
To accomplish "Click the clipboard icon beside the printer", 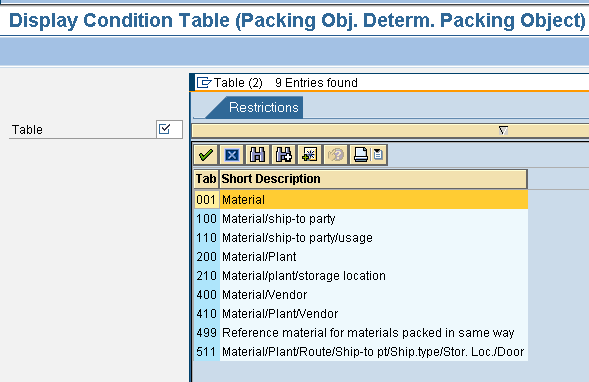I will click(x=379, y=155).
